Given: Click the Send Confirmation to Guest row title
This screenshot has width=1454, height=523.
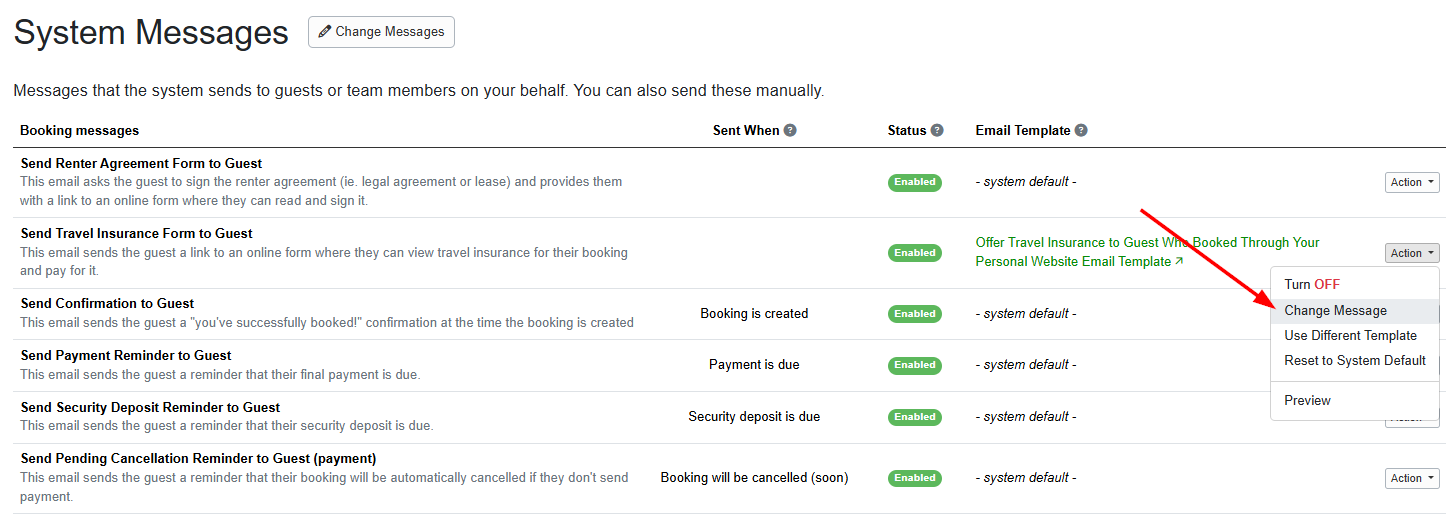Looking at the screenshot, I should 107,304.
